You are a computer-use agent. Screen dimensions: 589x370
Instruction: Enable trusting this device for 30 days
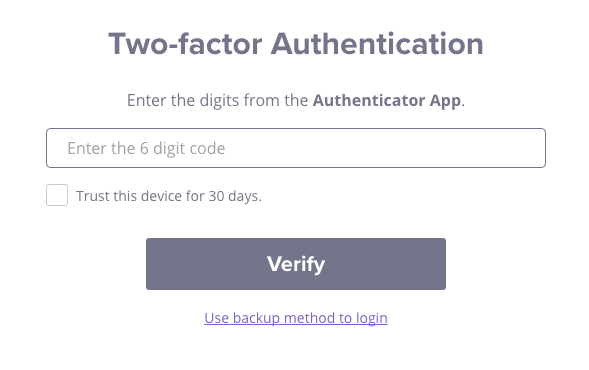pos(57,195)
